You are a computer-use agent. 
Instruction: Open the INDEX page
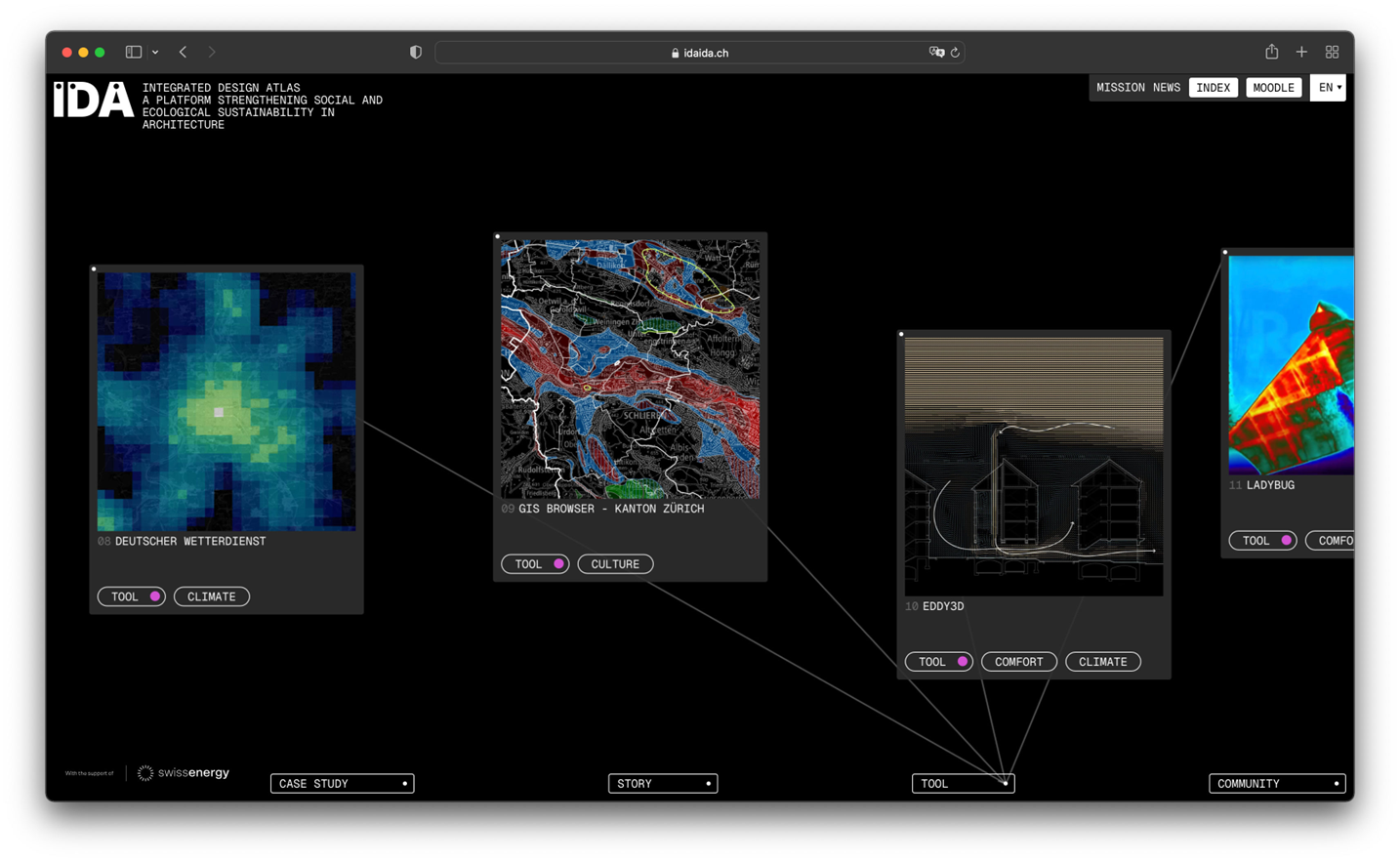coord(1214,88)
